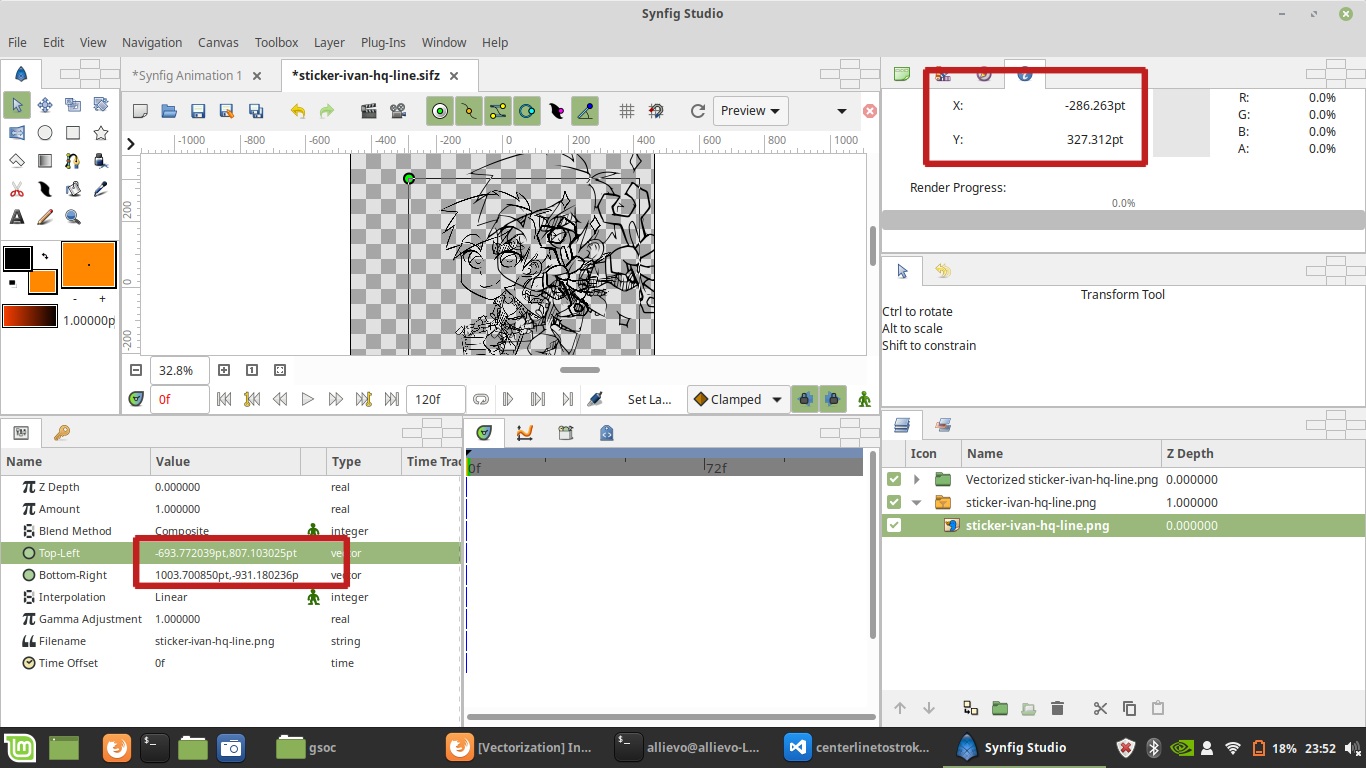1366x768 pixels.
Task: Expand the Vectorized sticker-ivan-hq-line.png group
Action: click(917, 479)
